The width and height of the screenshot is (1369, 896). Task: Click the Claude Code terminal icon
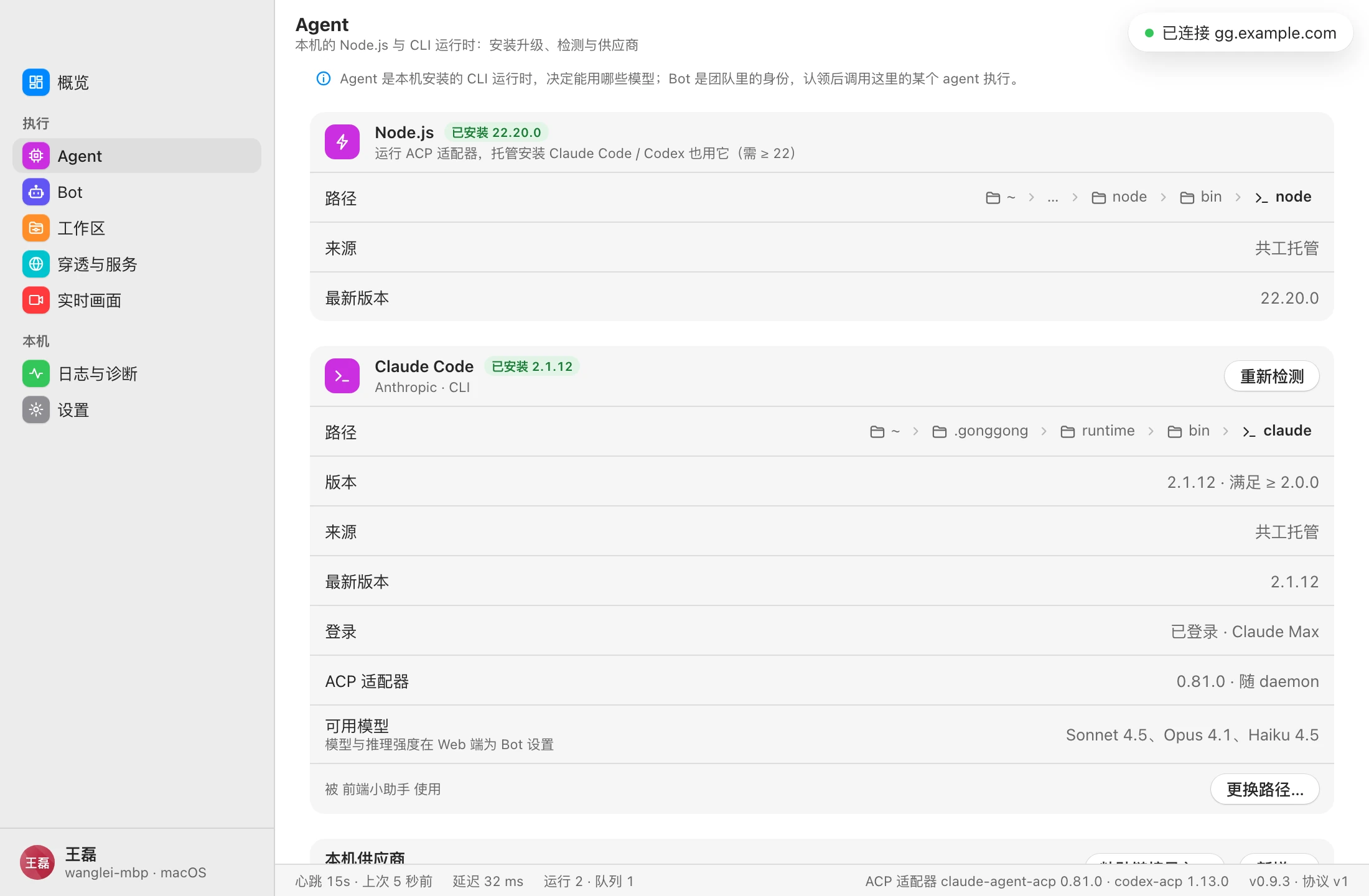(x=342, y=376)
